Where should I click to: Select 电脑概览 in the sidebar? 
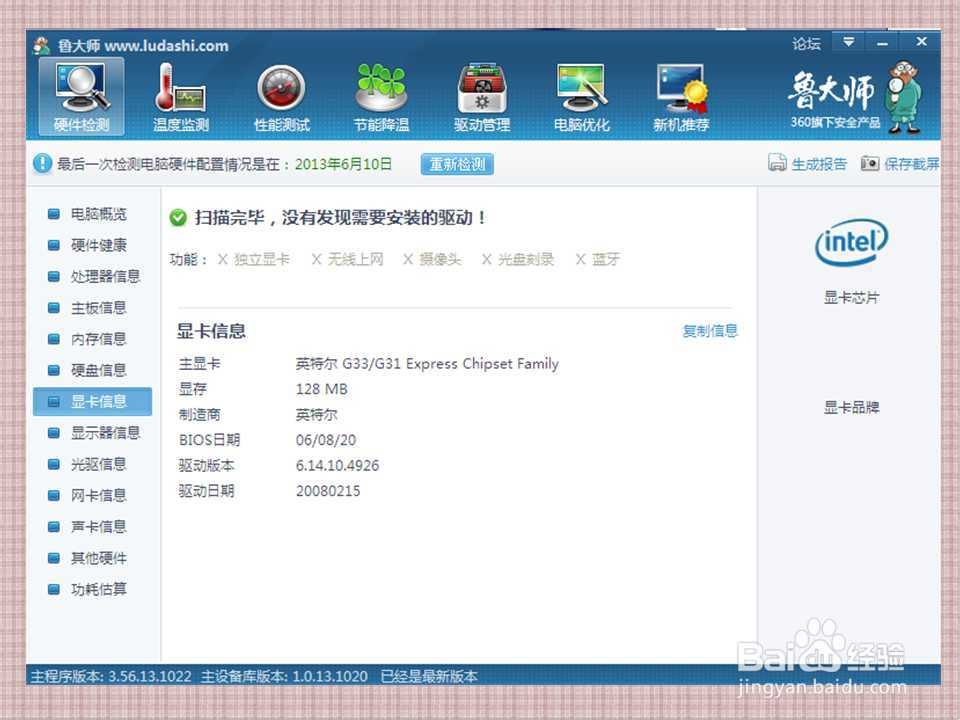coord(92,214)
